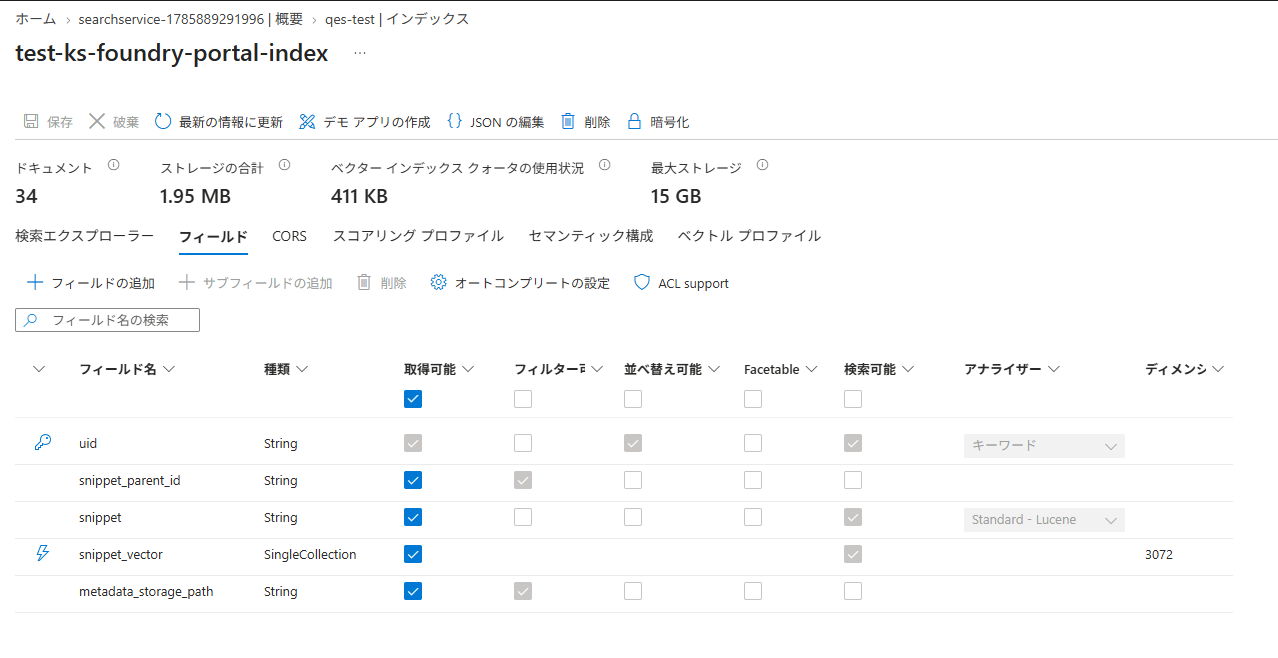The width and height of the screenshot is (1278, 658).
Task: Open searchservice-1785889291996 | 概要 breadcrumb
Action: 190,19
